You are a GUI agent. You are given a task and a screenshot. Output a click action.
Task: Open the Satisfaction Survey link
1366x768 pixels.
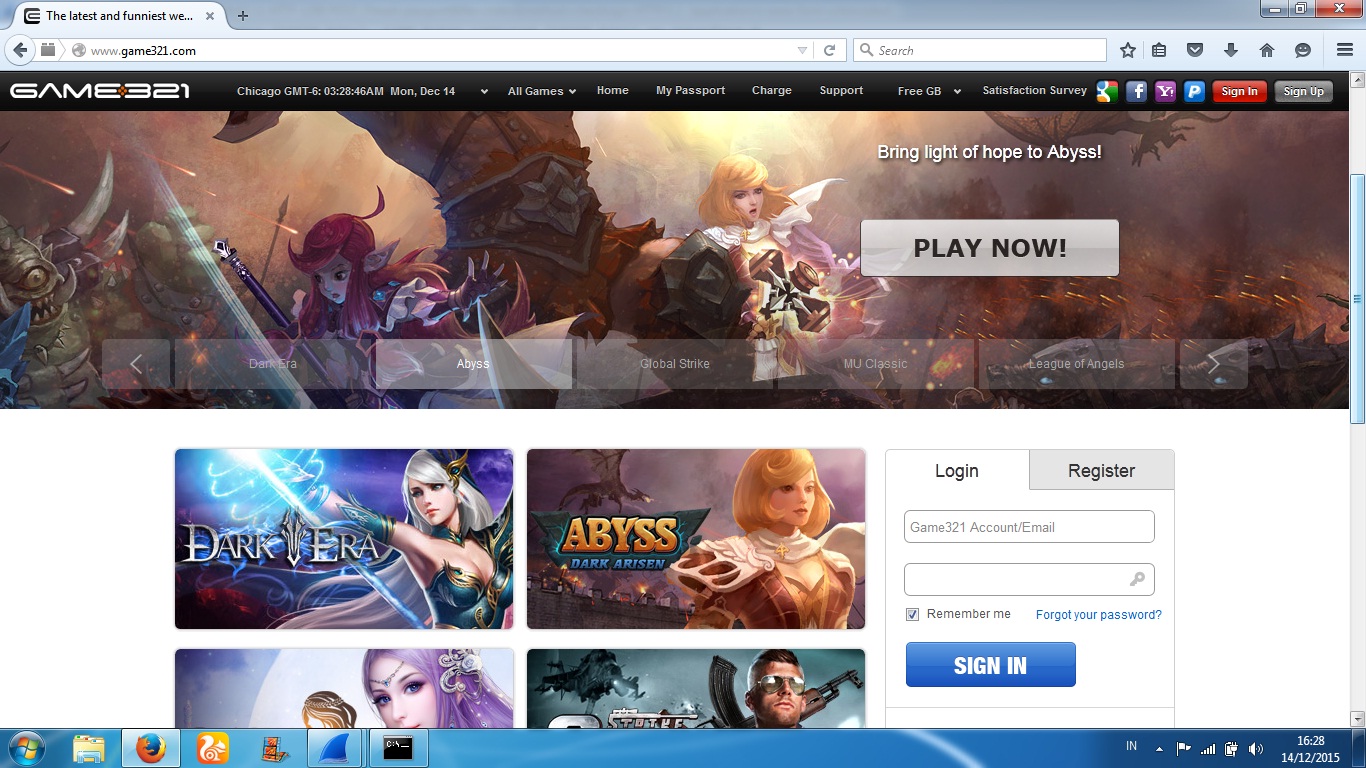pyautogui.click(x=1034, y=90)
